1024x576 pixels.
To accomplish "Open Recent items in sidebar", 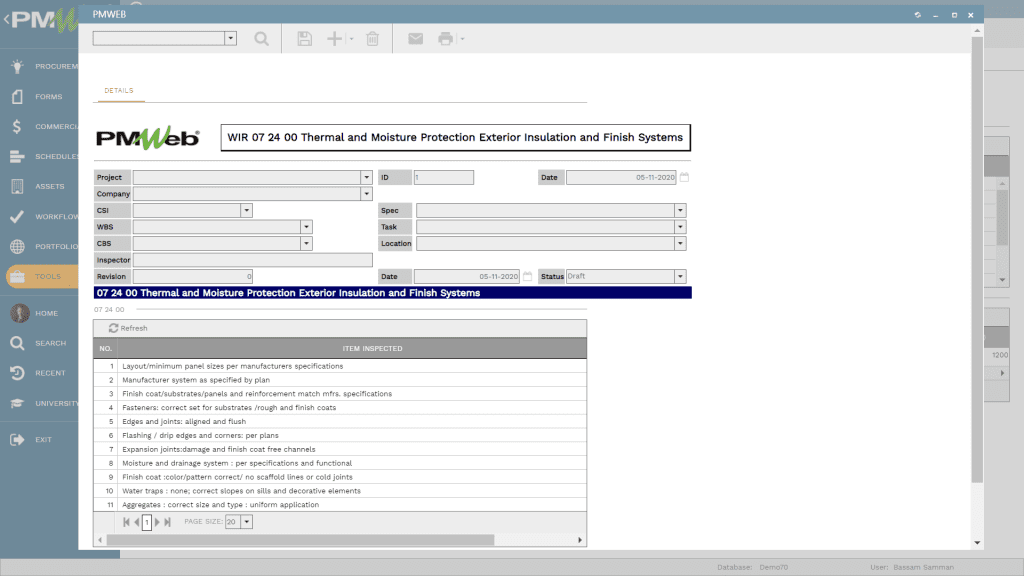I will pos(39,374).
